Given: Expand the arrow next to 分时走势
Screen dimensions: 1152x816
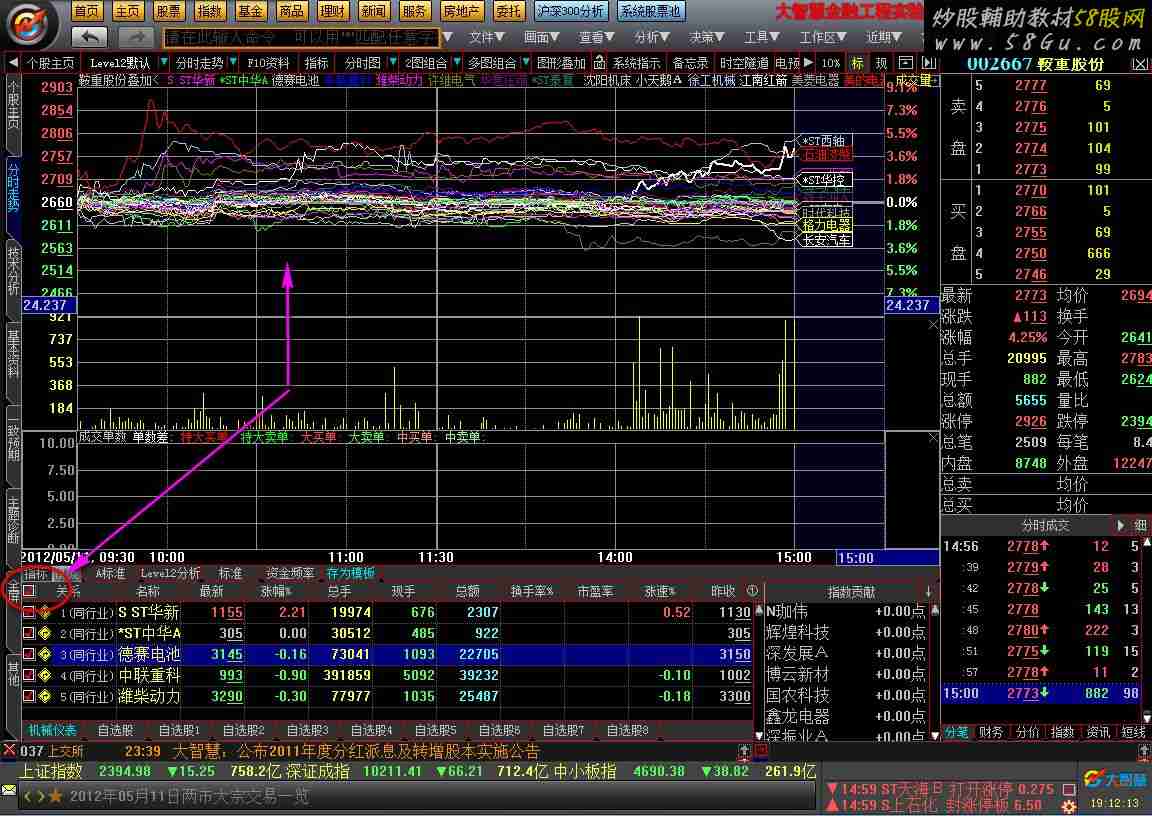Looking at the screenshot, I should (233, 63).
